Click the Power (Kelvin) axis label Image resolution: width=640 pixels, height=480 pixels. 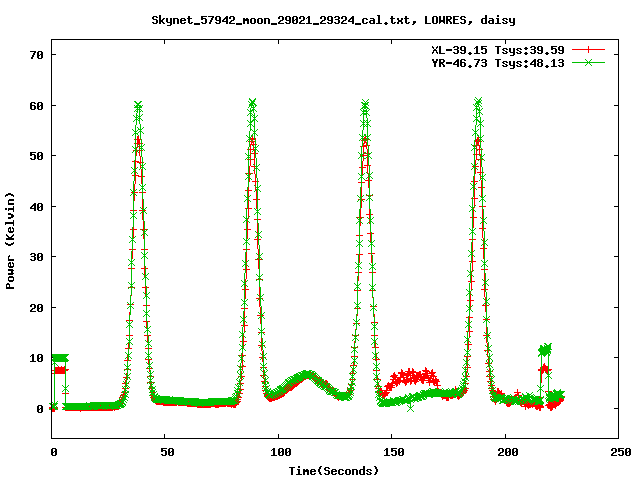tap(10, 241)
